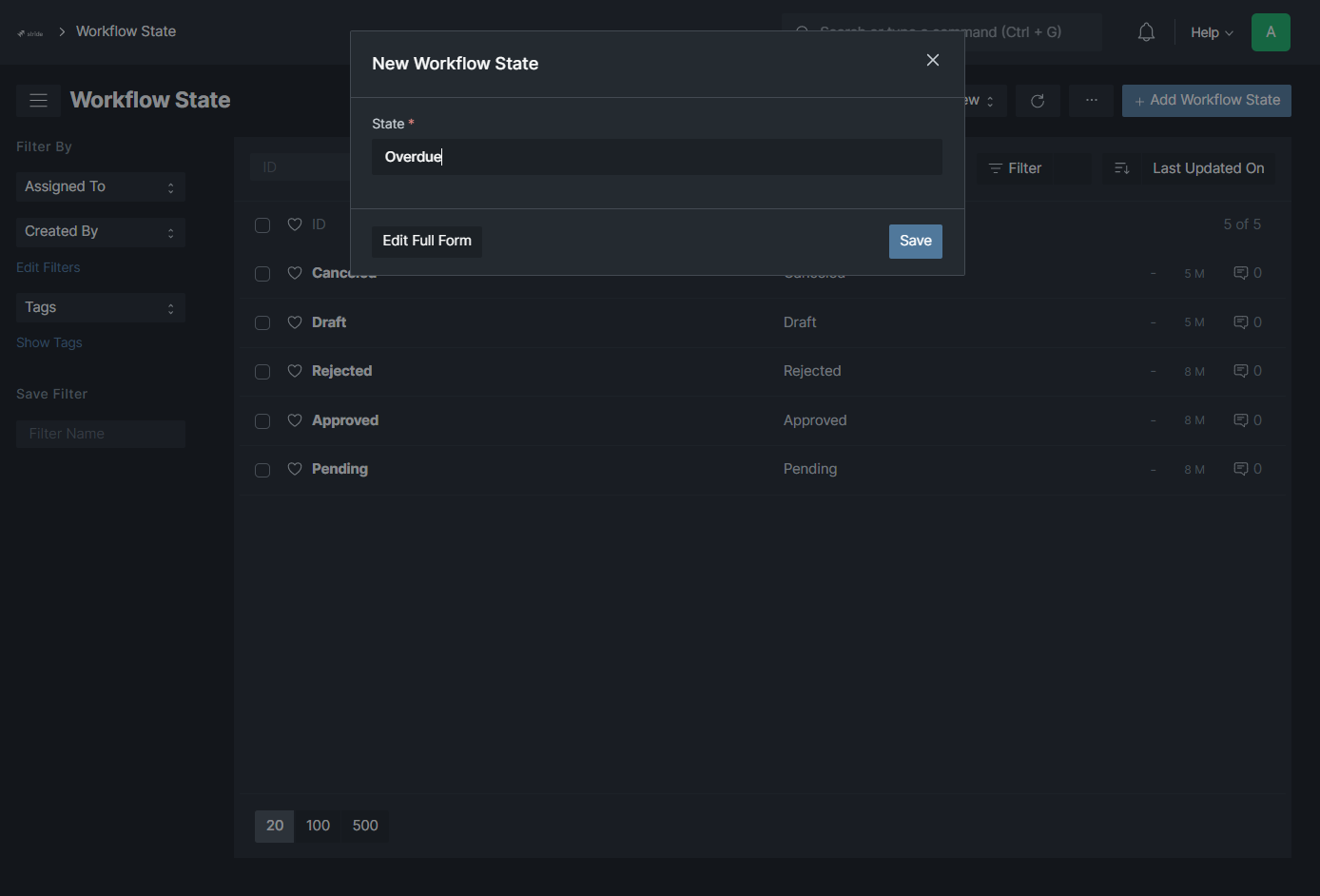1320x896 pixels.
Task: Open the three-dots more menu
Action: click(1091, 101)
